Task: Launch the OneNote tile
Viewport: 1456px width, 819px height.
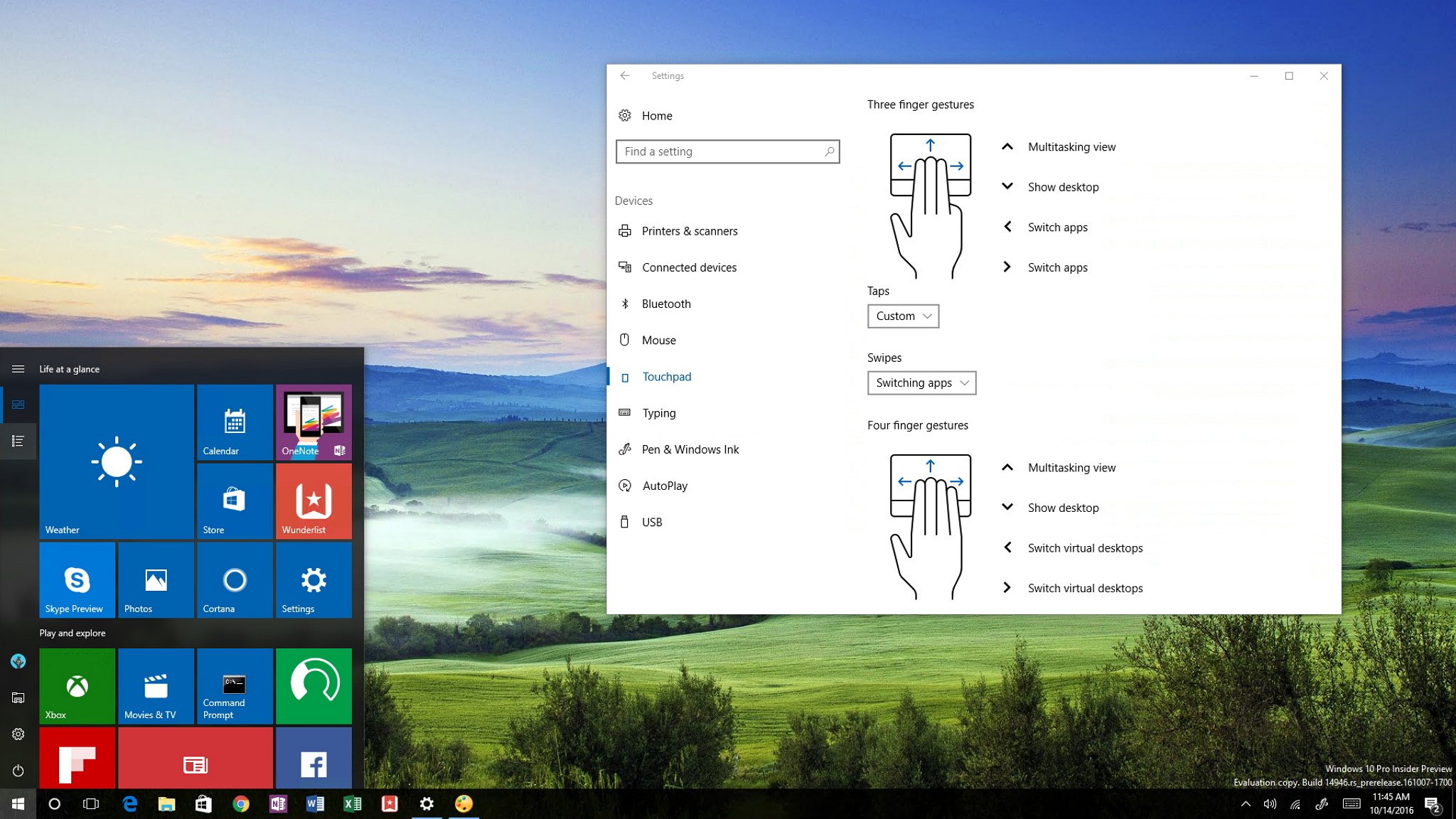Action: (314, 422)
